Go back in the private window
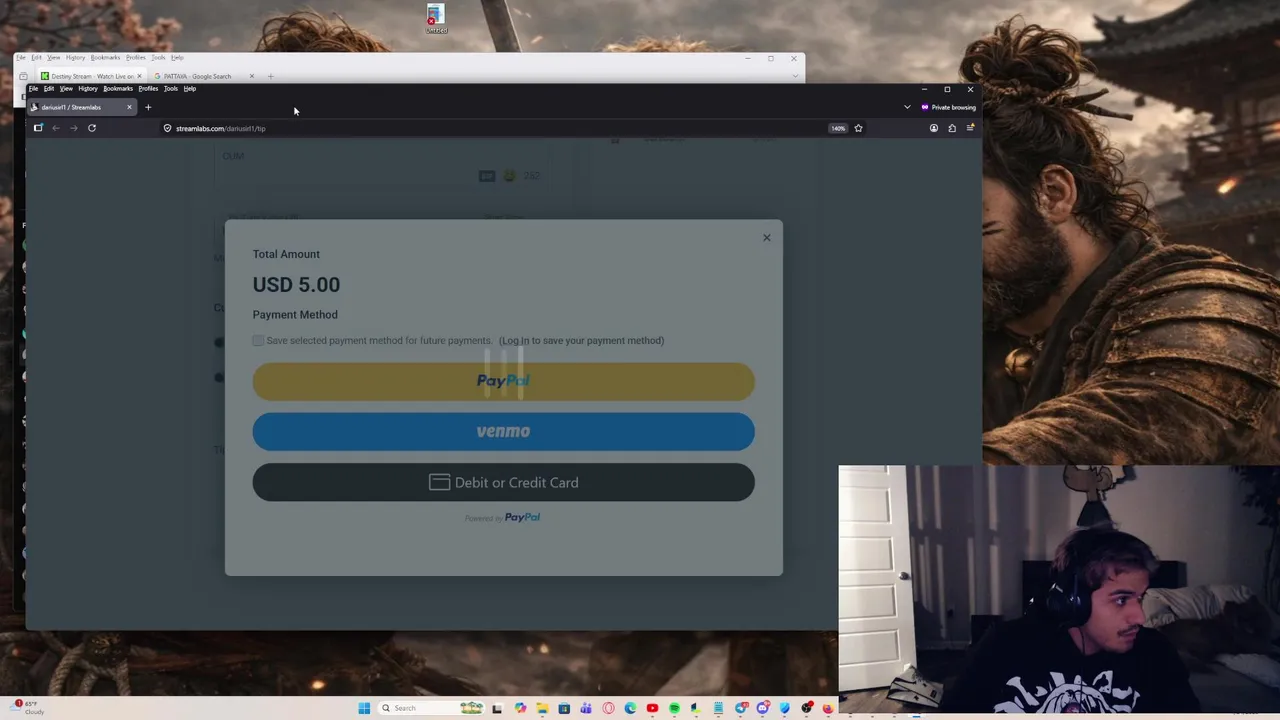The height and width of the screenshot is (720, 1280). tap(56, 128)
